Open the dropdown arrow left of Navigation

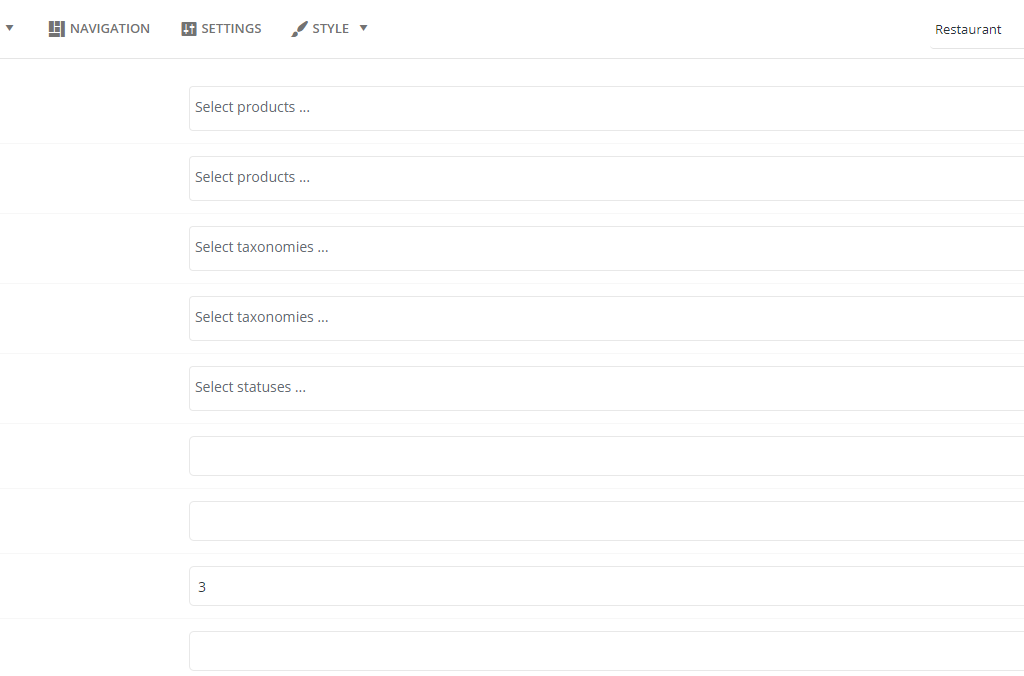tap(10, 28)
